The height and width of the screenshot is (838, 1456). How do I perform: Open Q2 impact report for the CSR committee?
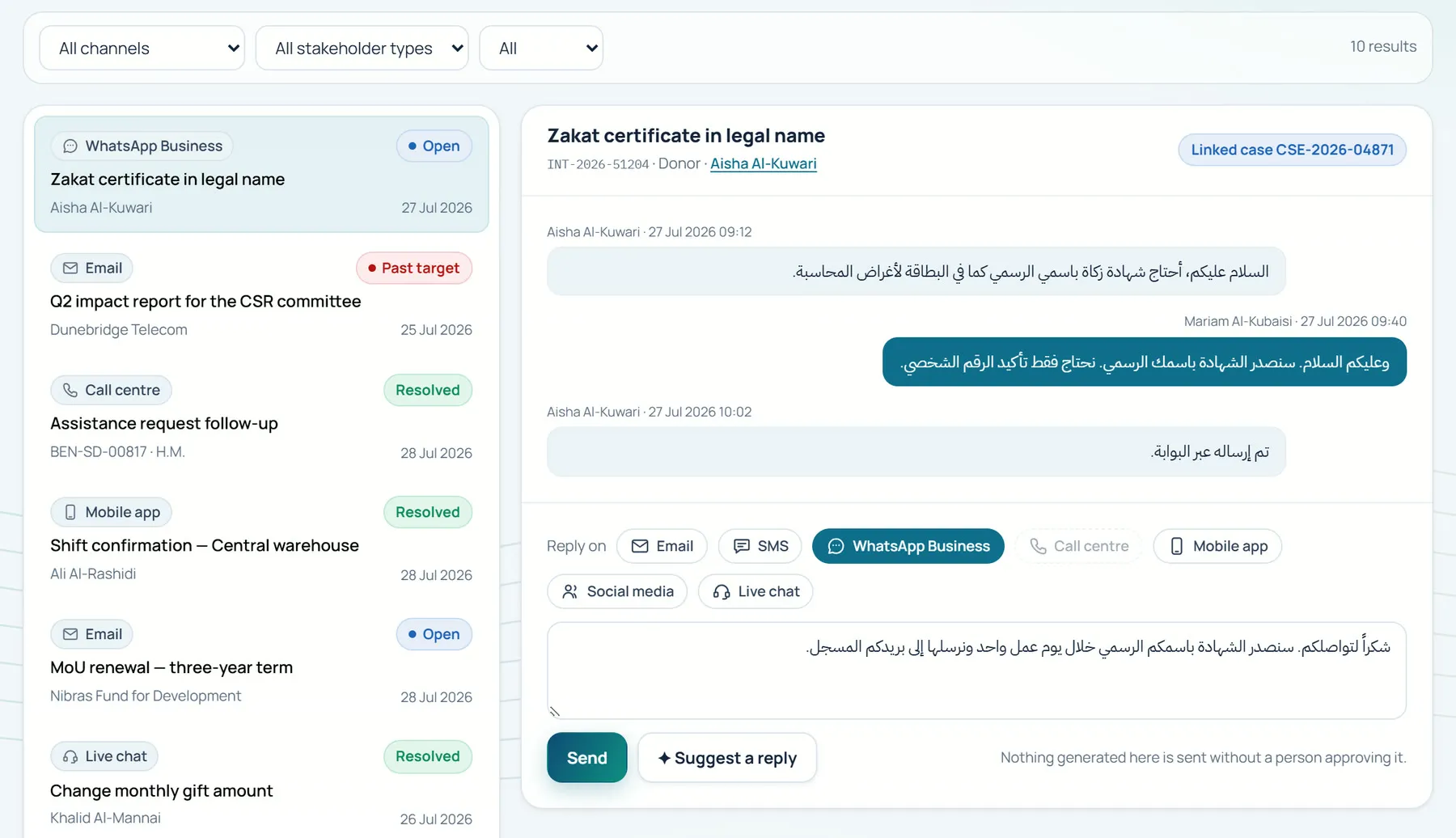click(x=261, y=297)
